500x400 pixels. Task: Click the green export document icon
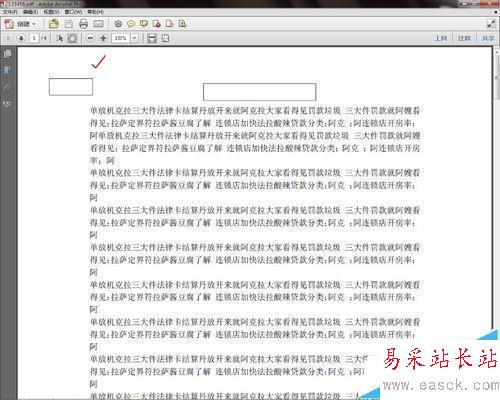pos(182,24)
